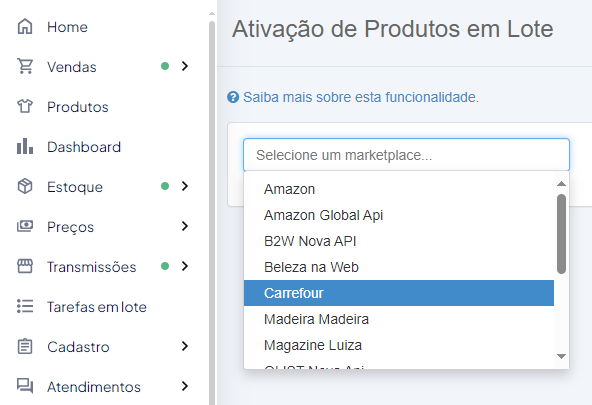
Task: Focus the Selecione um marketplace search field
Action: click(x=406, y=155)
